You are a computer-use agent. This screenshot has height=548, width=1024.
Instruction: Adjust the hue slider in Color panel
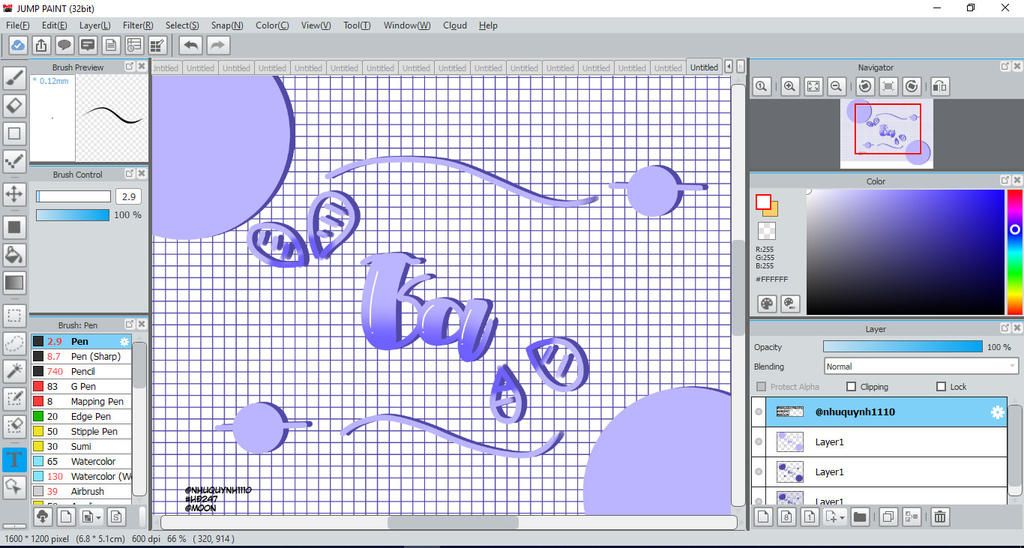point(1014,252)
